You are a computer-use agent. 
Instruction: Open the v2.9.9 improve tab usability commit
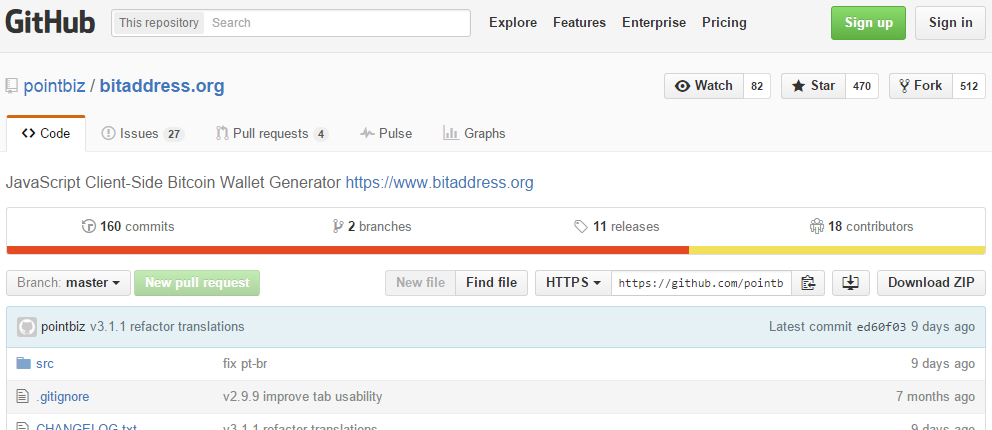point(302,397)
